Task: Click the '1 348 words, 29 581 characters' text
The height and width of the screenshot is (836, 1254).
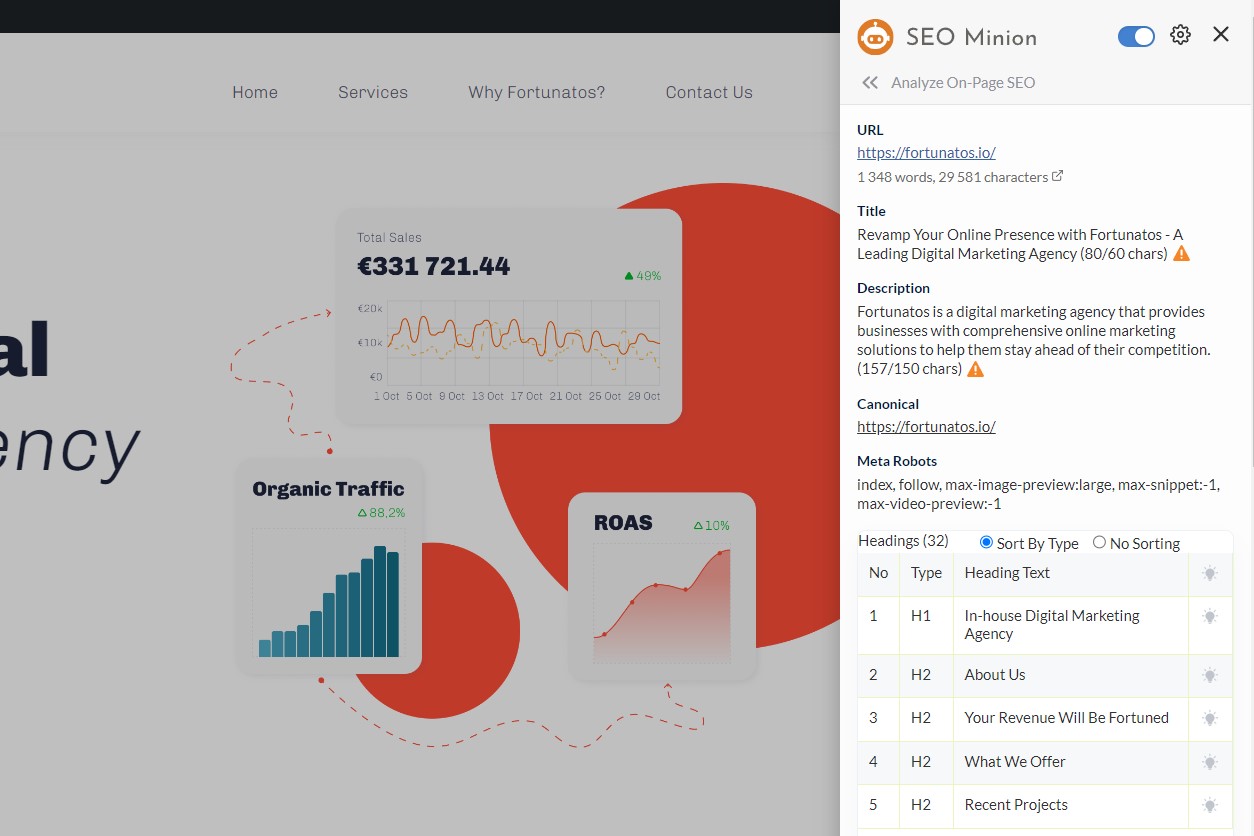Action: pyautogui.click(x=953, y=177)
